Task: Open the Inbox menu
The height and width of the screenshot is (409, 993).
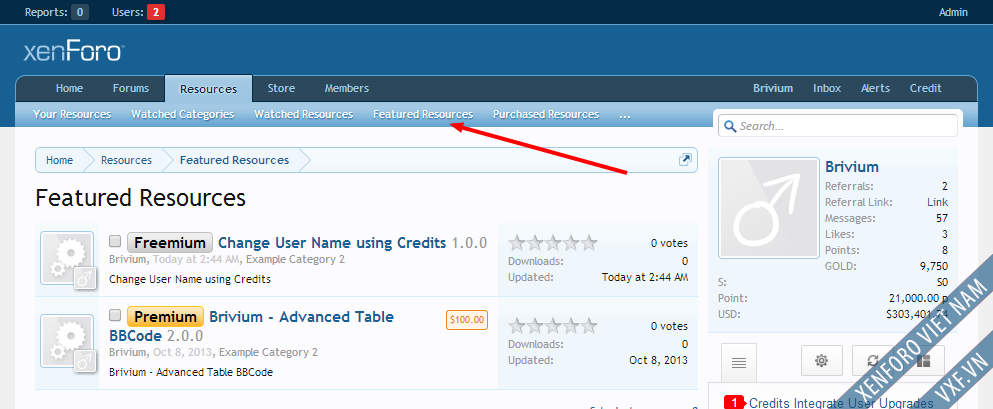Action: 827,89
